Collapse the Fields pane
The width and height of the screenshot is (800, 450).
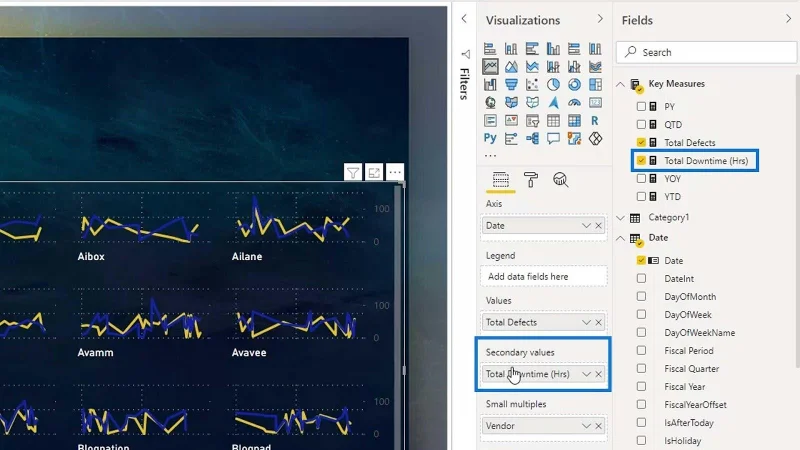point(789,19)
